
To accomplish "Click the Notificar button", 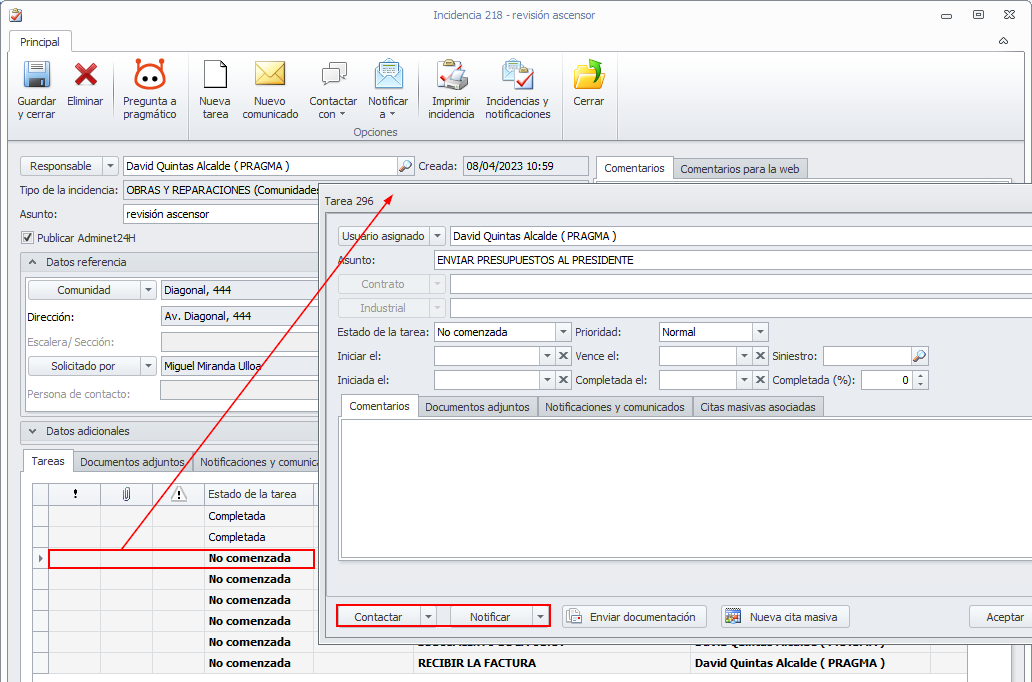I will pos(490,617).
